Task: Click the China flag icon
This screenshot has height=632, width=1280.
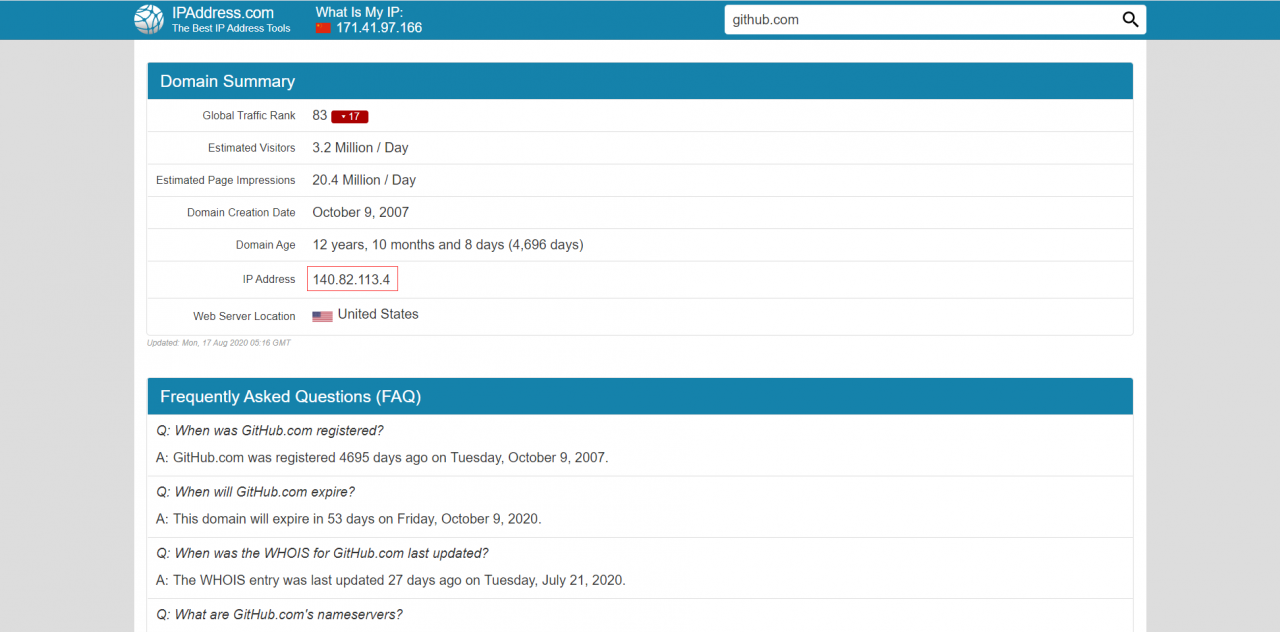Action: tap(323, 28)
